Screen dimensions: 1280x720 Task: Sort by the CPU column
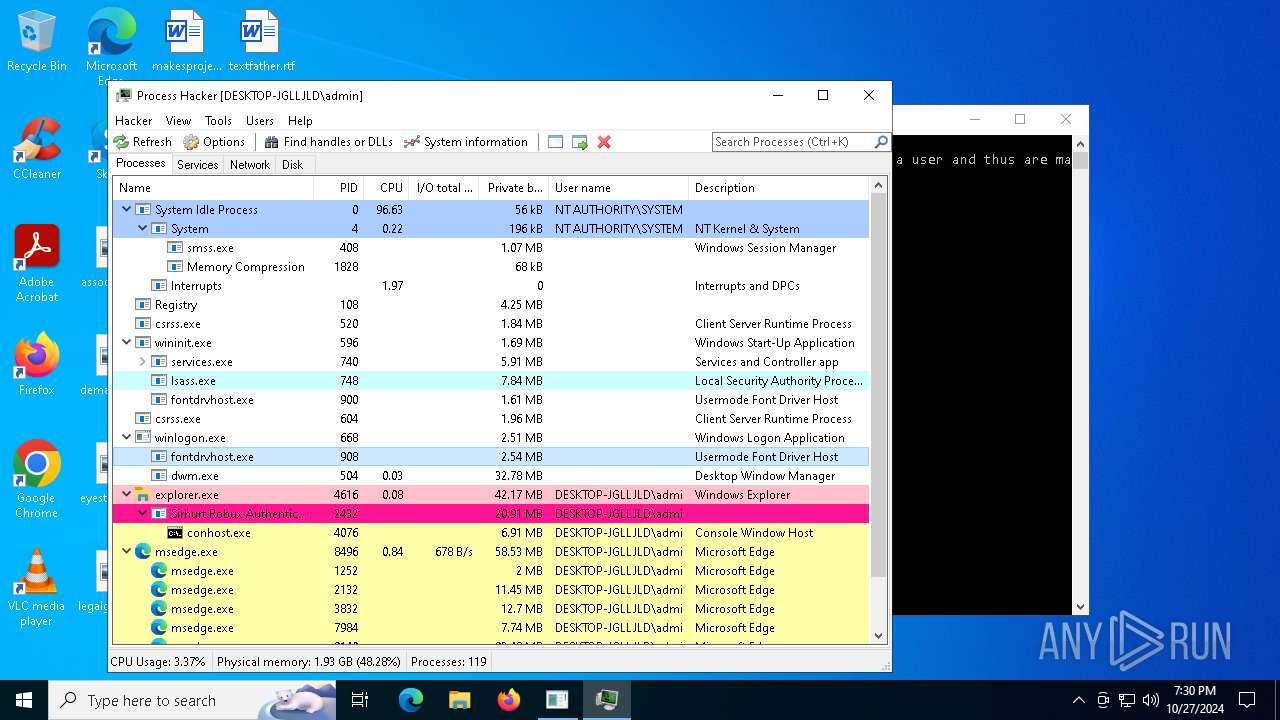[386, 188]
